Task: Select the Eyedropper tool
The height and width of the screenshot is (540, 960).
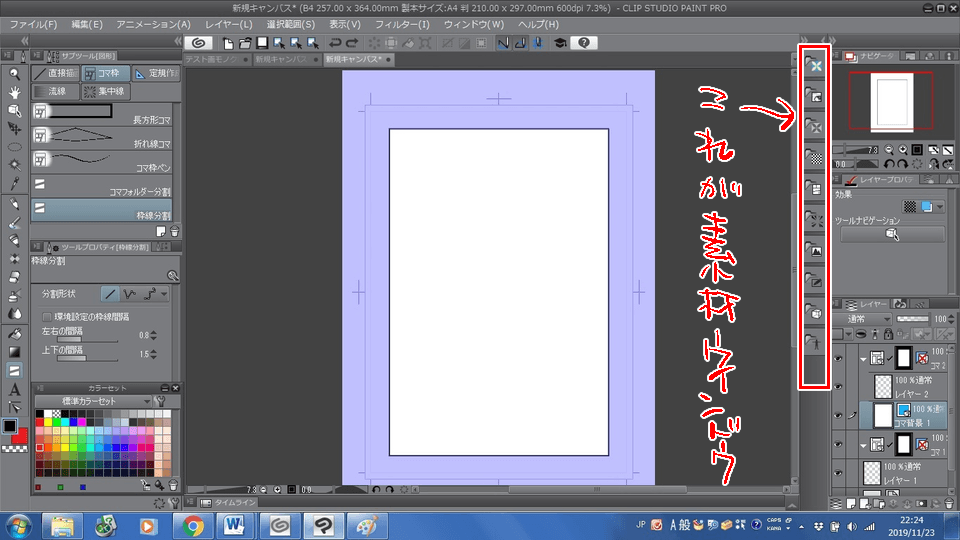Action: pyautogui.click(x=14, y=183)
